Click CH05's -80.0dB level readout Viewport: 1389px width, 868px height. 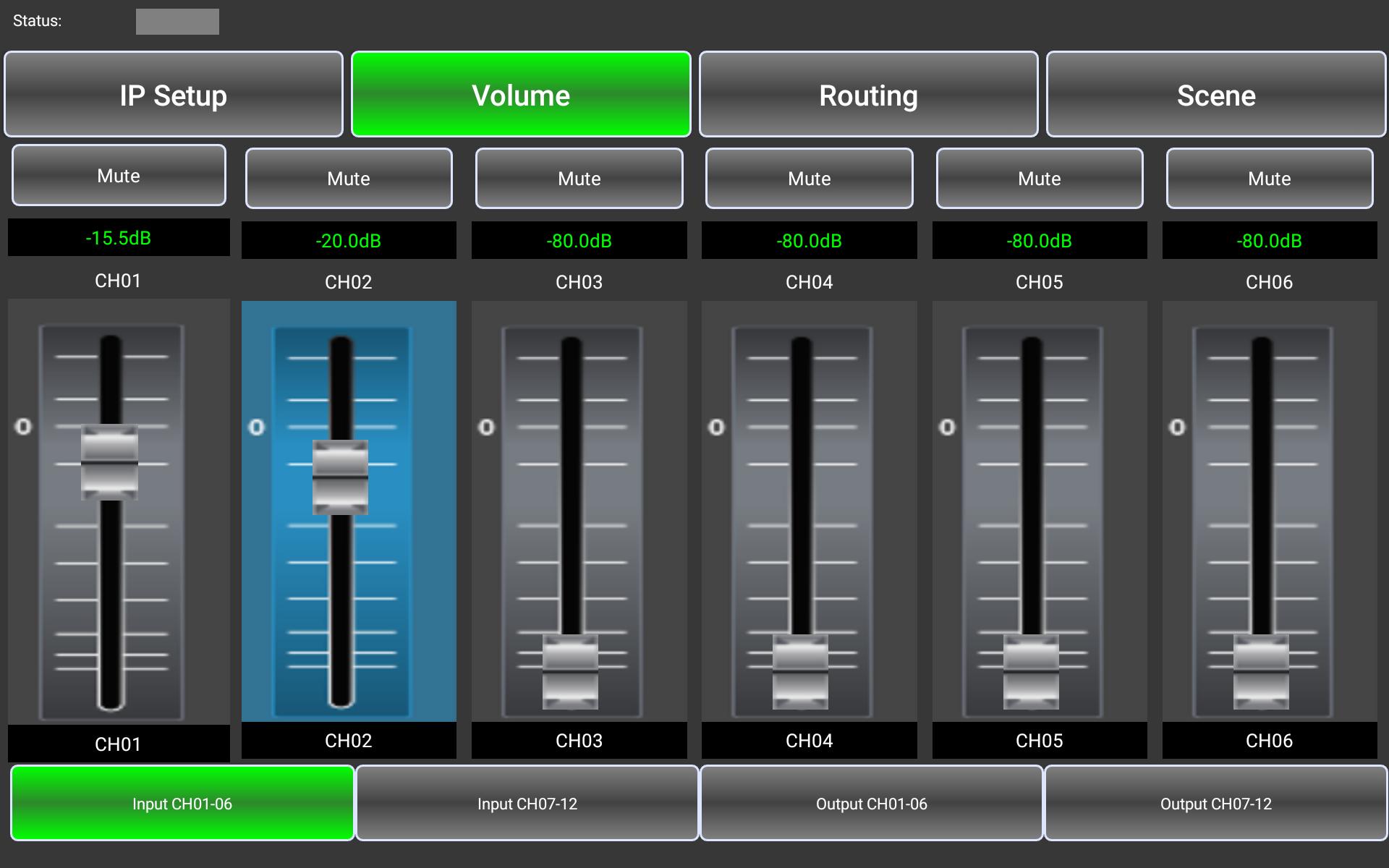(x=1040, y=240)
